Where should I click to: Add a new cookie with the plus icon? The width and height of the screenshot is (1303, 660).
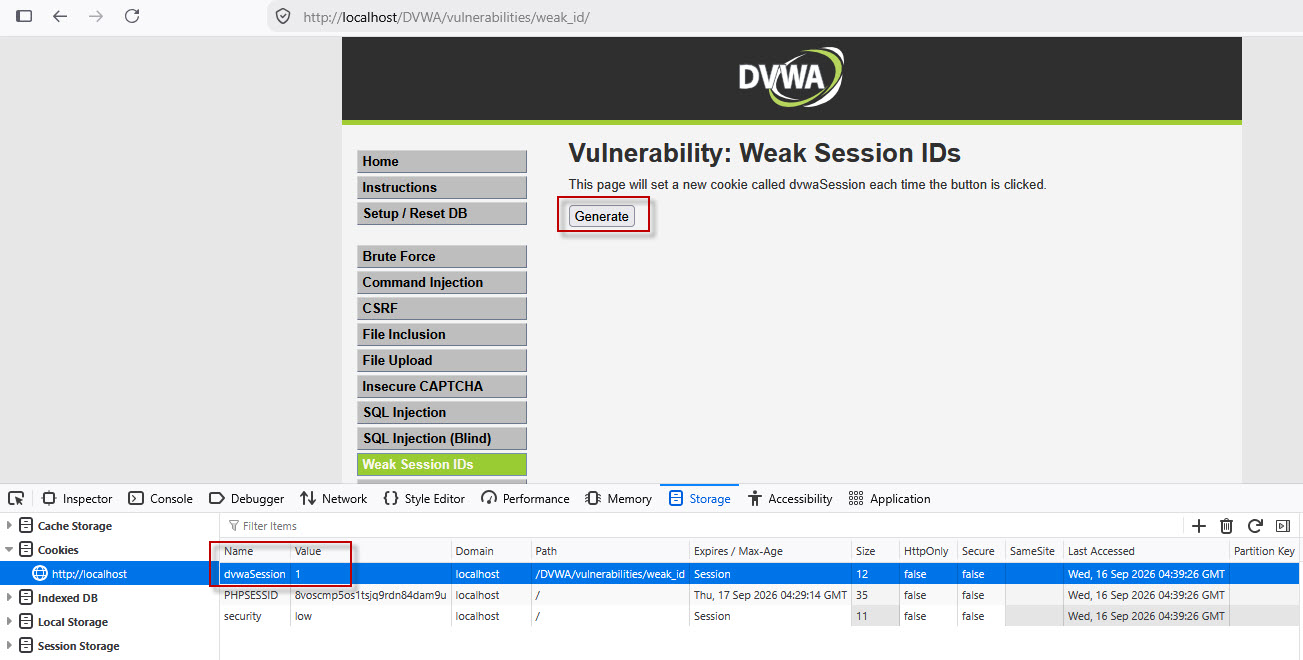click(x=1199, y=526)
